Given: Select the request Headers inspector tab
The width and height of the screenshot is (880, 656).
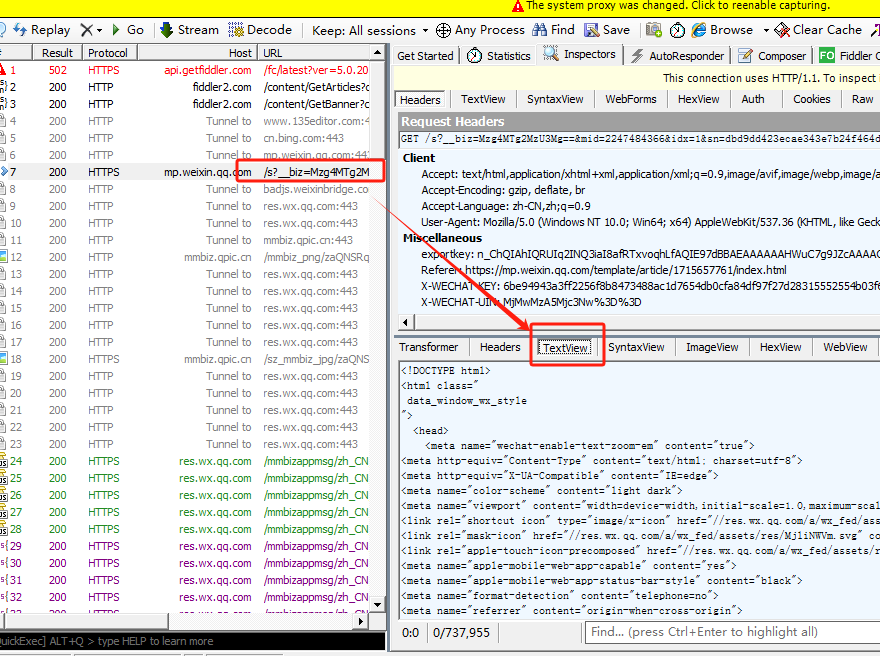Looking at the screenshot, I should pos(420,99).
